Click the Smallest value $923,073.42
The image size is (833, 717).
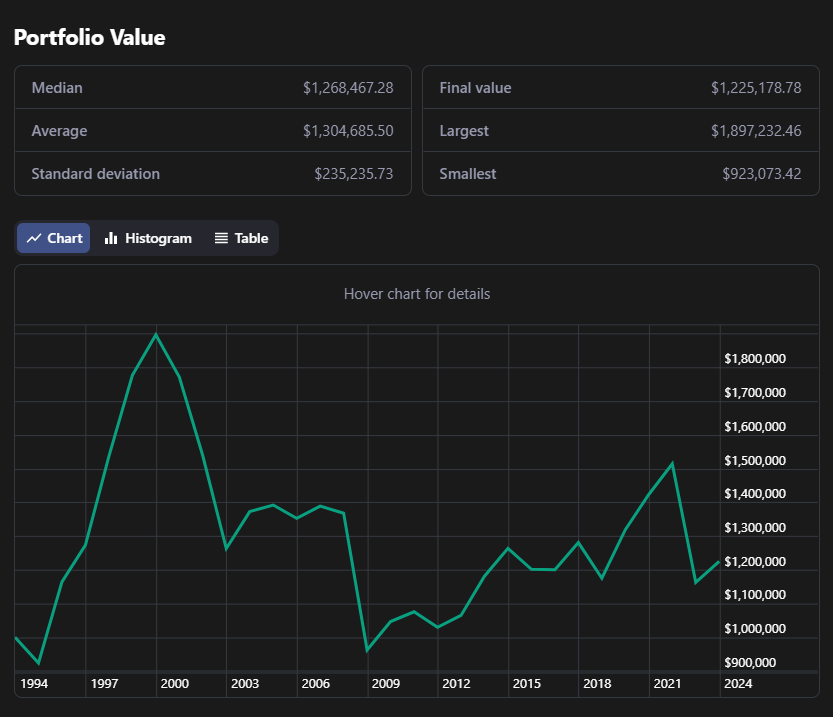(761, 174)
